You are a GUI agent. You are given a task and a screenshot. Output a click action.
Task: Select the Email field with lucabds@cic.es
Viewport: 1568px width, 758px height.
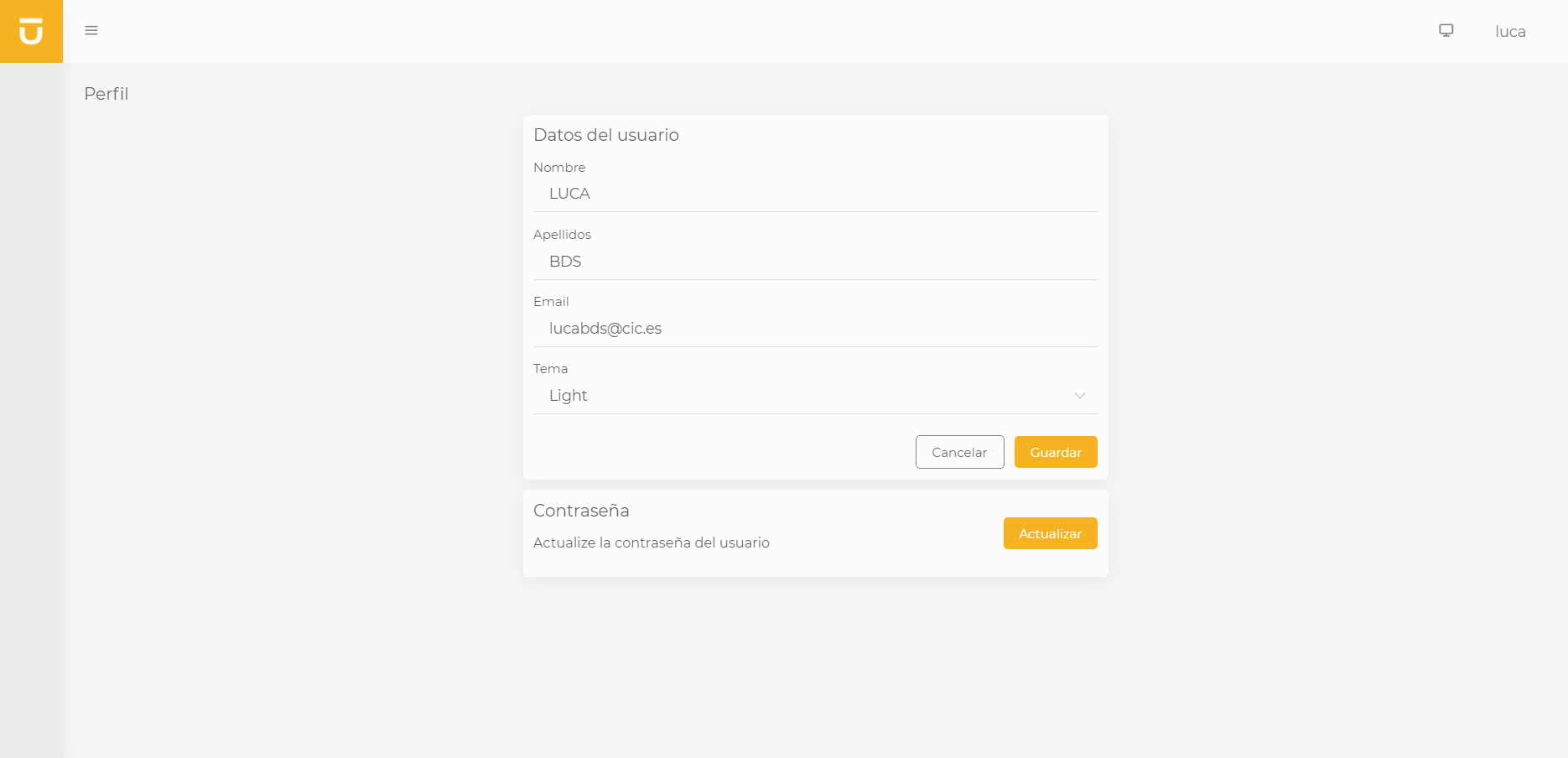click(814, 329)
